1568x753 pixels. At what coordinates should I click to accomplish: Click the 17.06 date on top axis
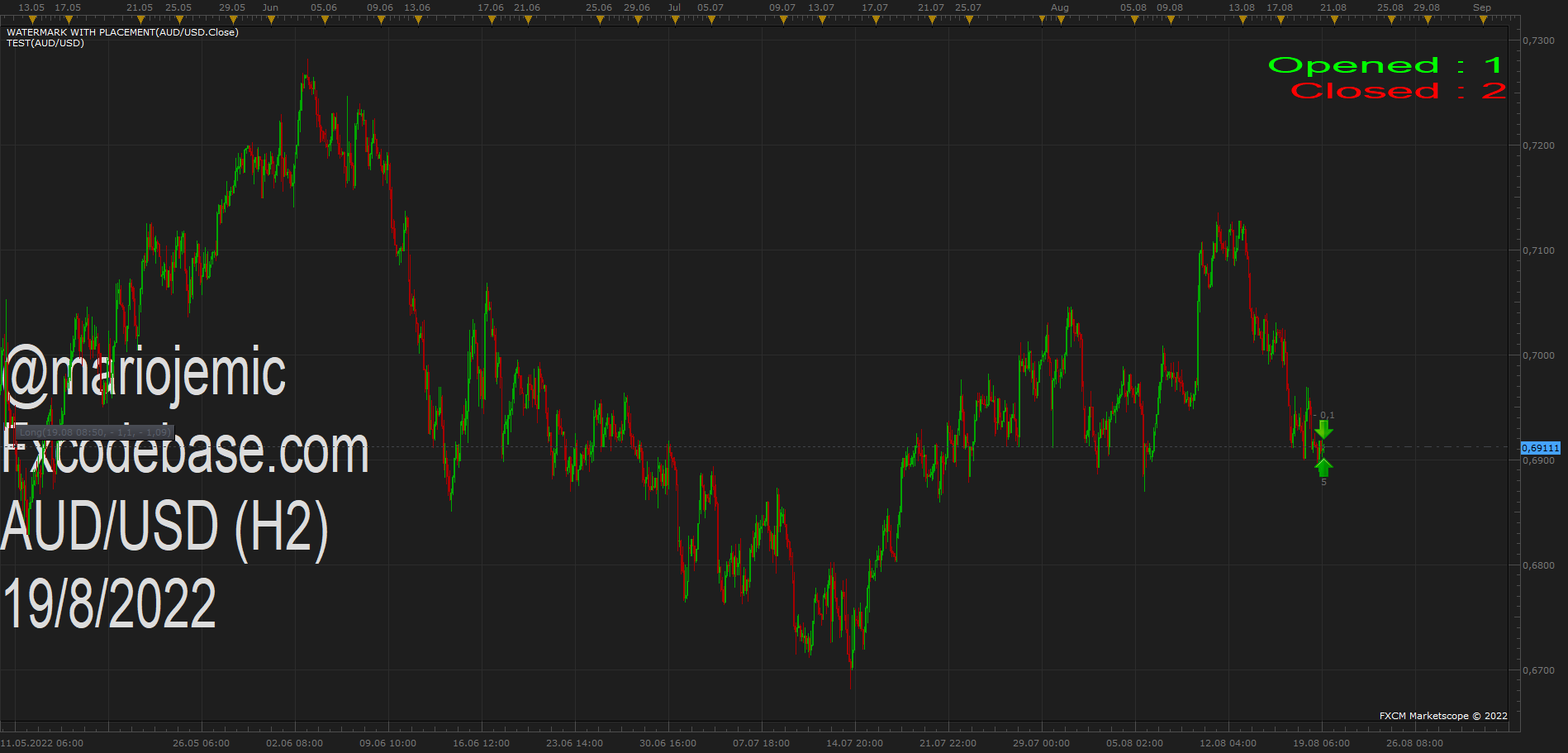coord(491,7)
